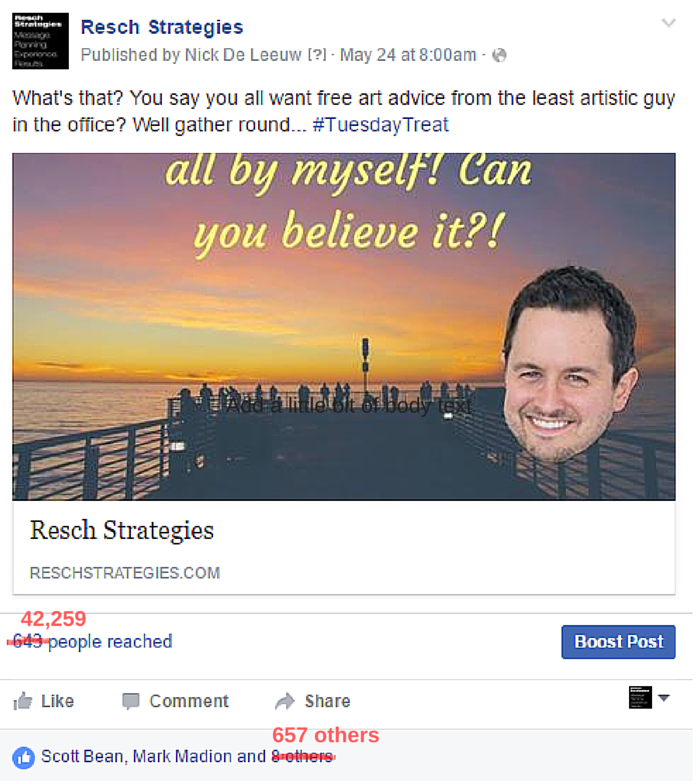697x784 pixels.
Task: Open the #TuesdayTreat hashtag
Action: click(382, 126)
